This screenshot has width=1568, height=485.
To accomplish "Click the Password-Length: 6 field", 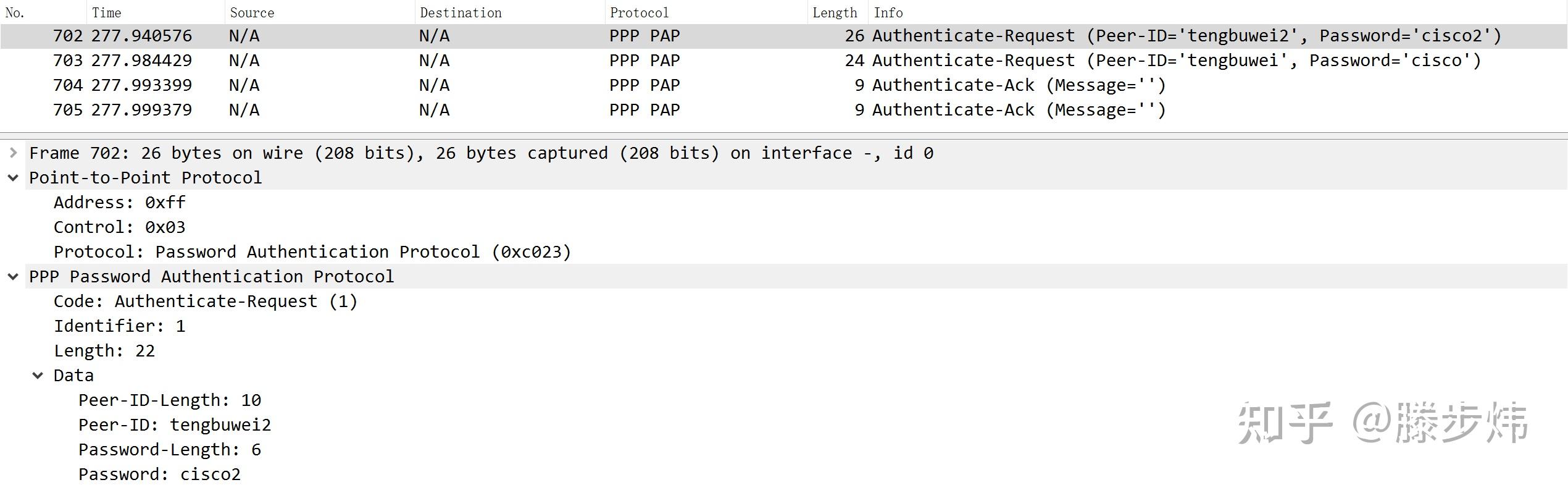I will click(170, 450).
